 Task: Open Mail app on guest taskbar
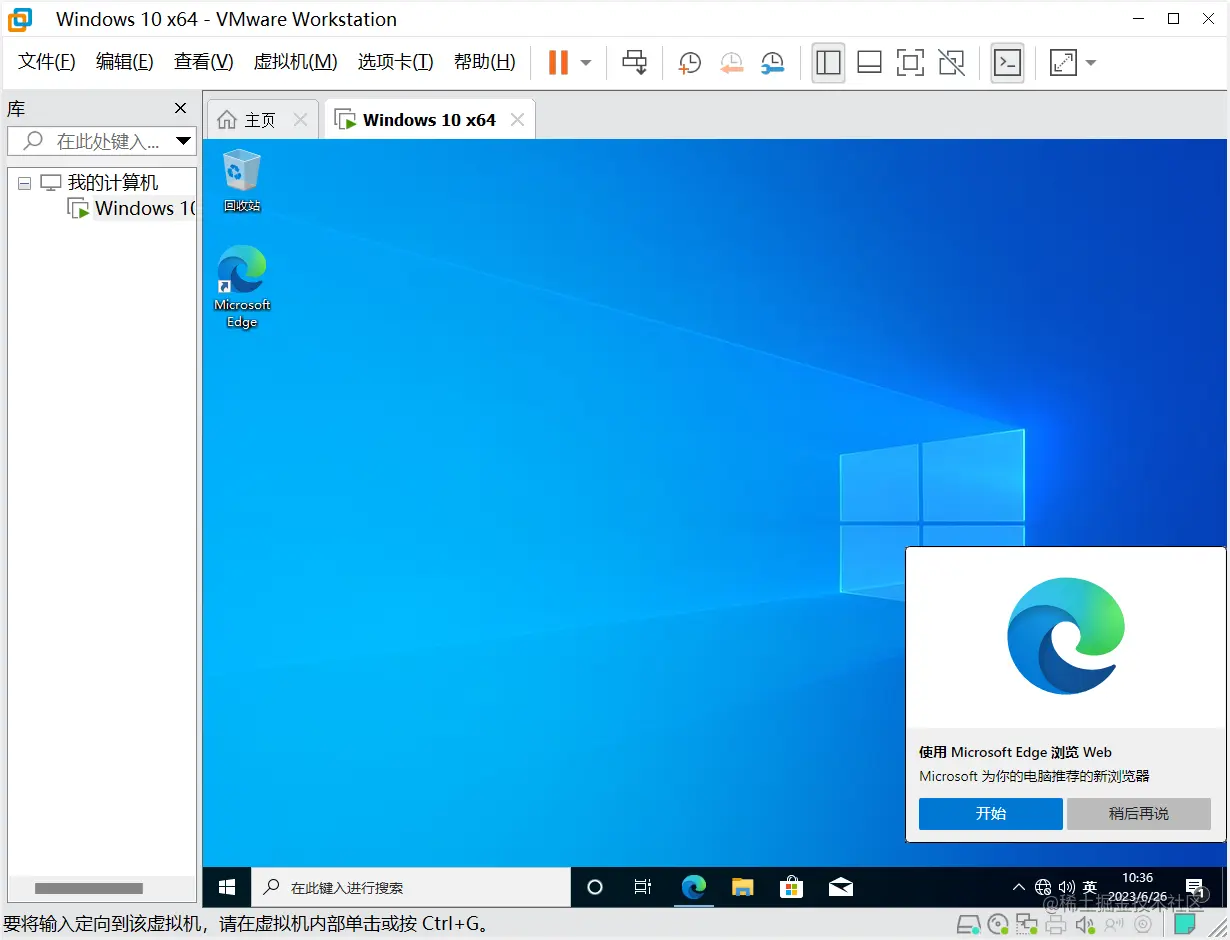(841, 887)
